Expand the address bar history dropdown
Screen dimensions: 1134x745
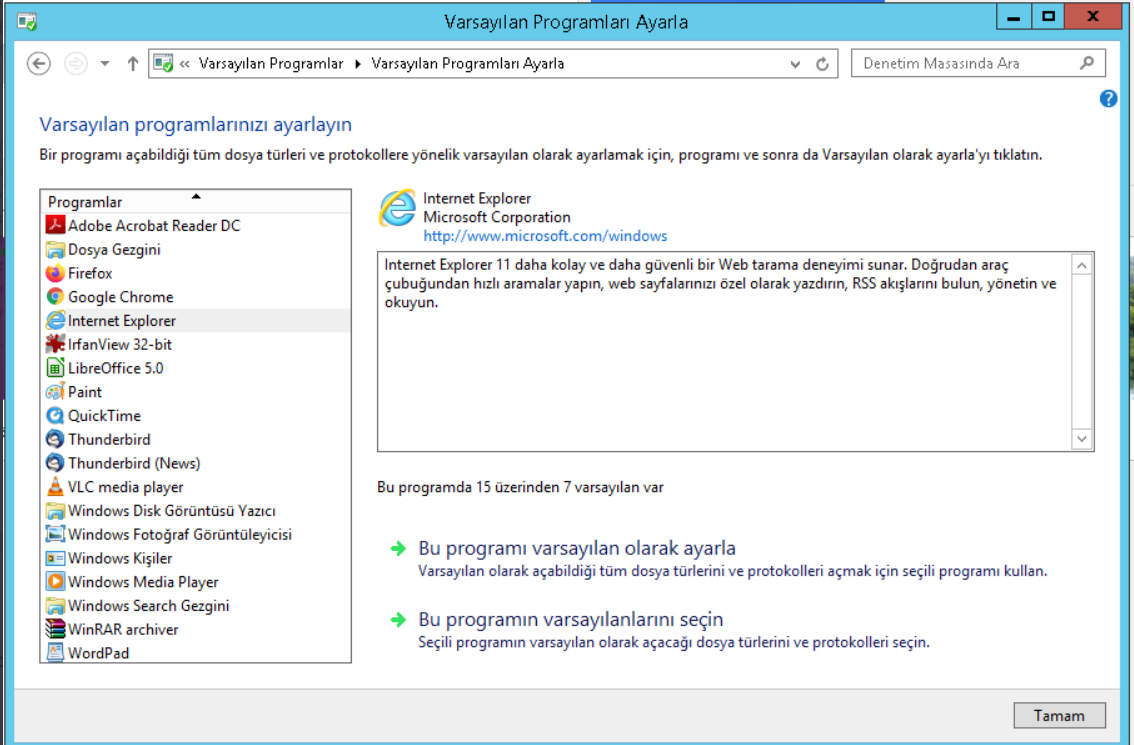(796, 64)
